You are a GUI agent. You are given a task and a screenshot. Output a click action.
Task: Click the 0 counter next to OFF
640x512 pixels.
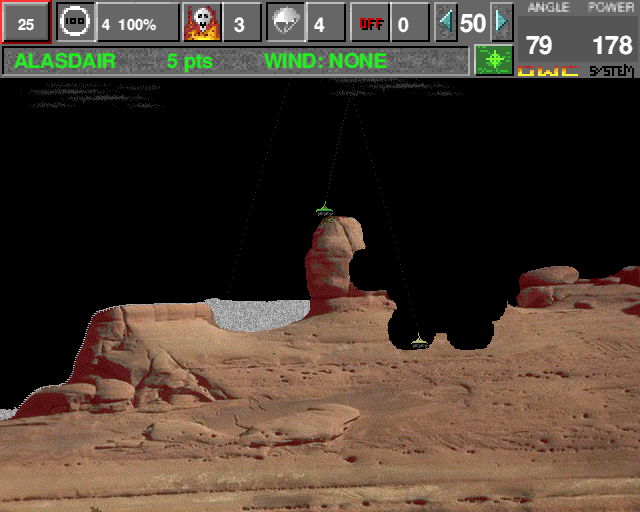tap(410, 22)
